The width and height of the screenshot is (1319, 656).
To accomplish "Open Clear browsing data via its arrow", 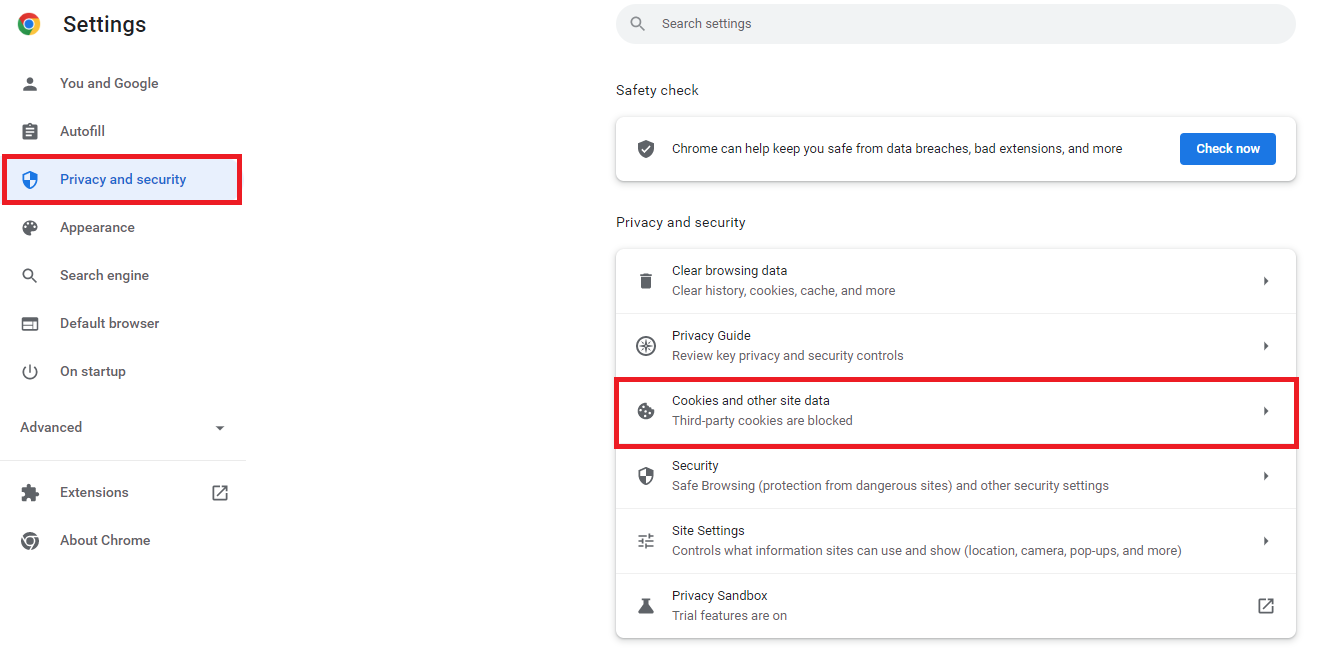I will (1265, 281).
